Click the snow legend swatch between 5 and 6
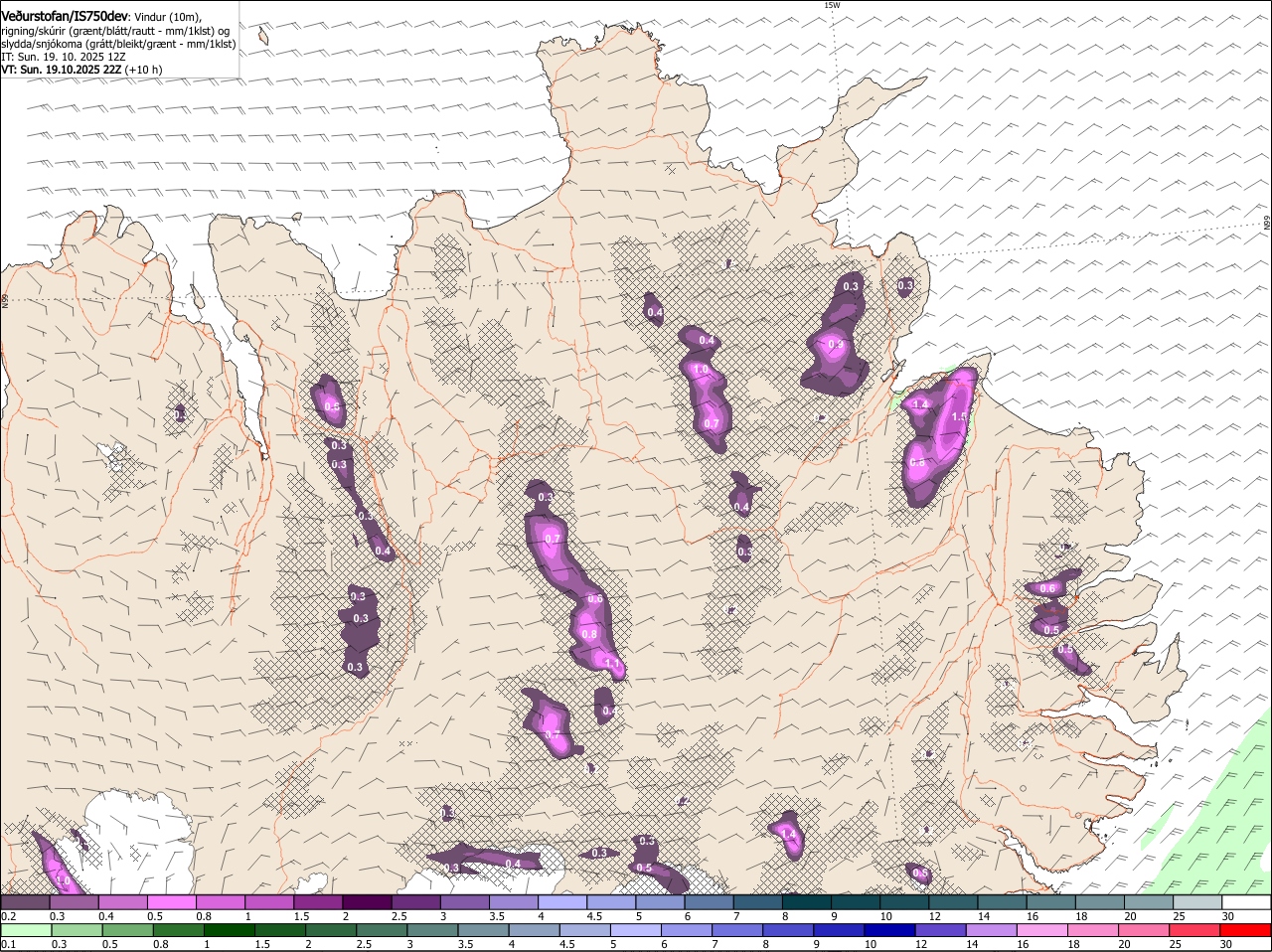Image resolution: width=1272 pixels, height=952 pixels. (660, 902)
